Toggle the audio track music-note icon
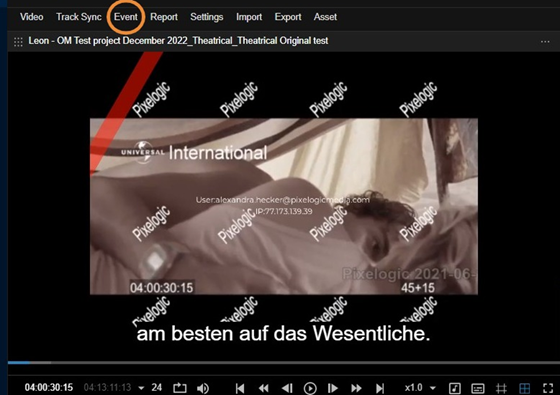The height and width of the screenshot is (395, 560). tap(455, 388)
